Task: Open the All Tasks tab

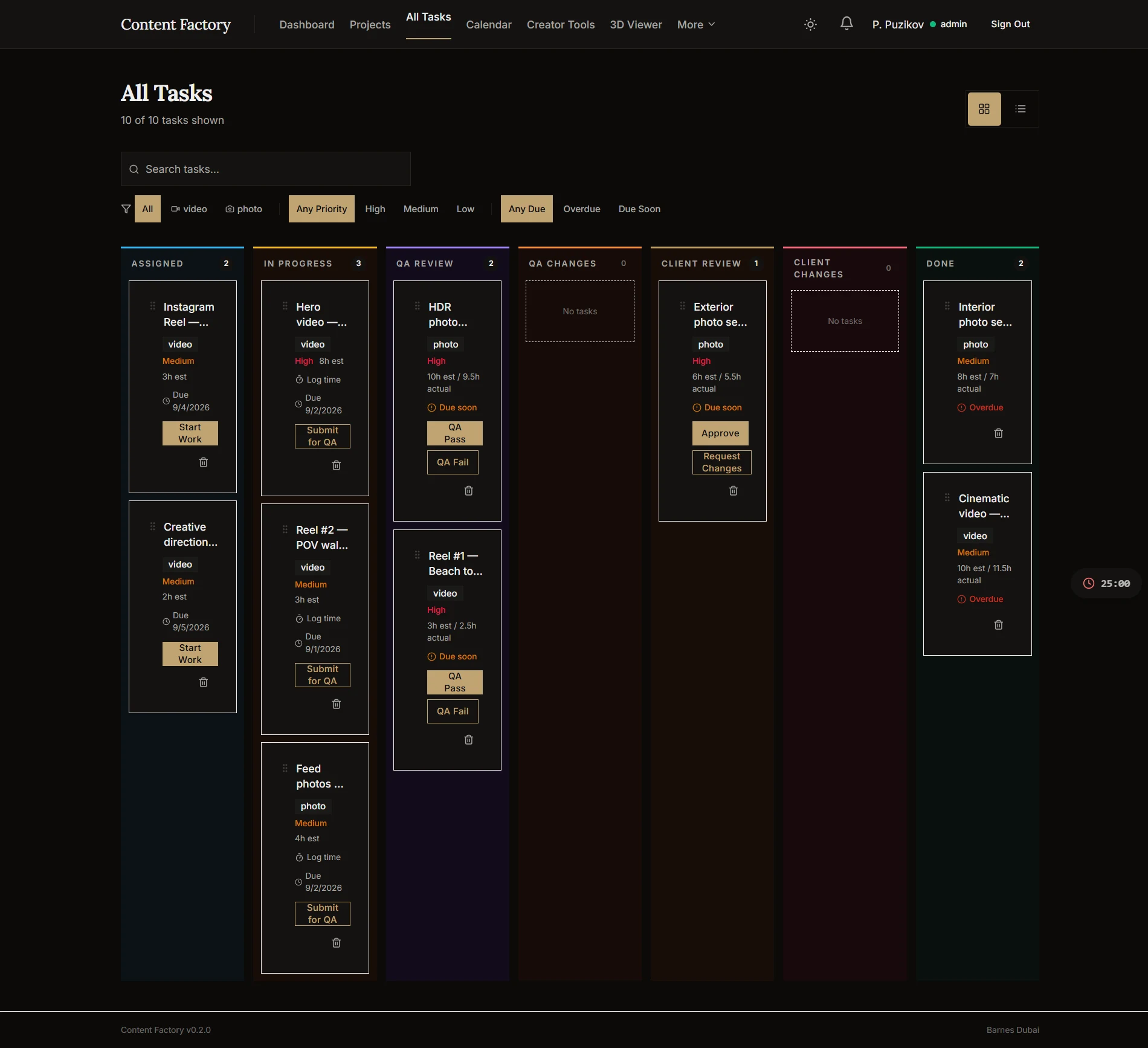Action: (428, 17)
